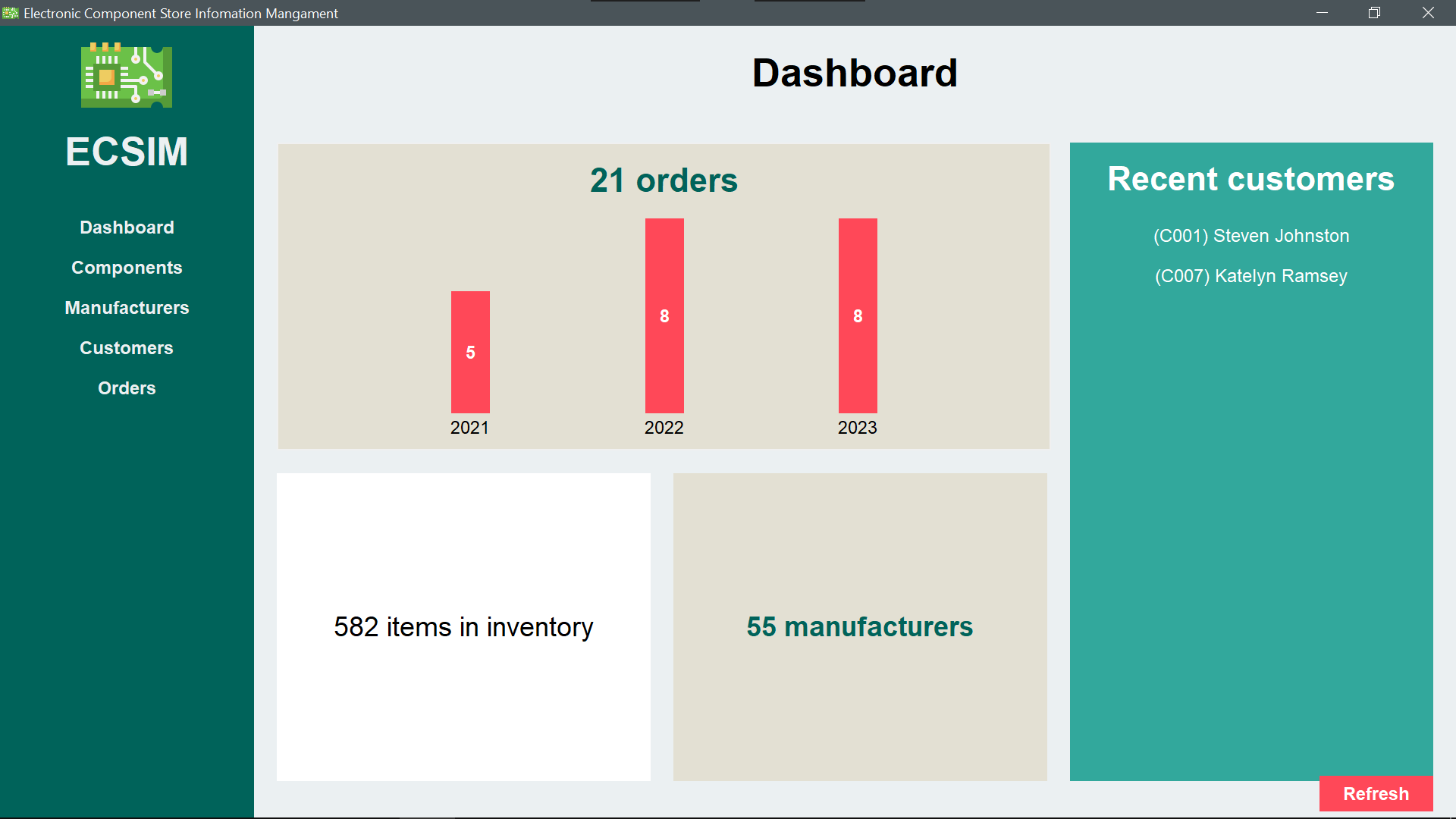Open the Customers page
This screenshot has width=1456, height=819.
pyautogui.click(x=127, y=348)
